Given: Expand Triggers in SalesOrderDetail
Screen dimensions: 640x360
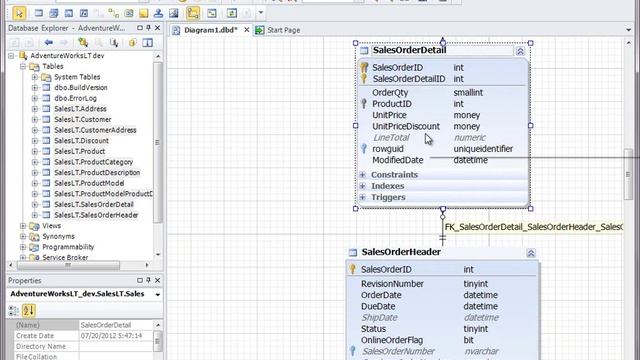Looking at the screenshot, I should click(362, 197).
